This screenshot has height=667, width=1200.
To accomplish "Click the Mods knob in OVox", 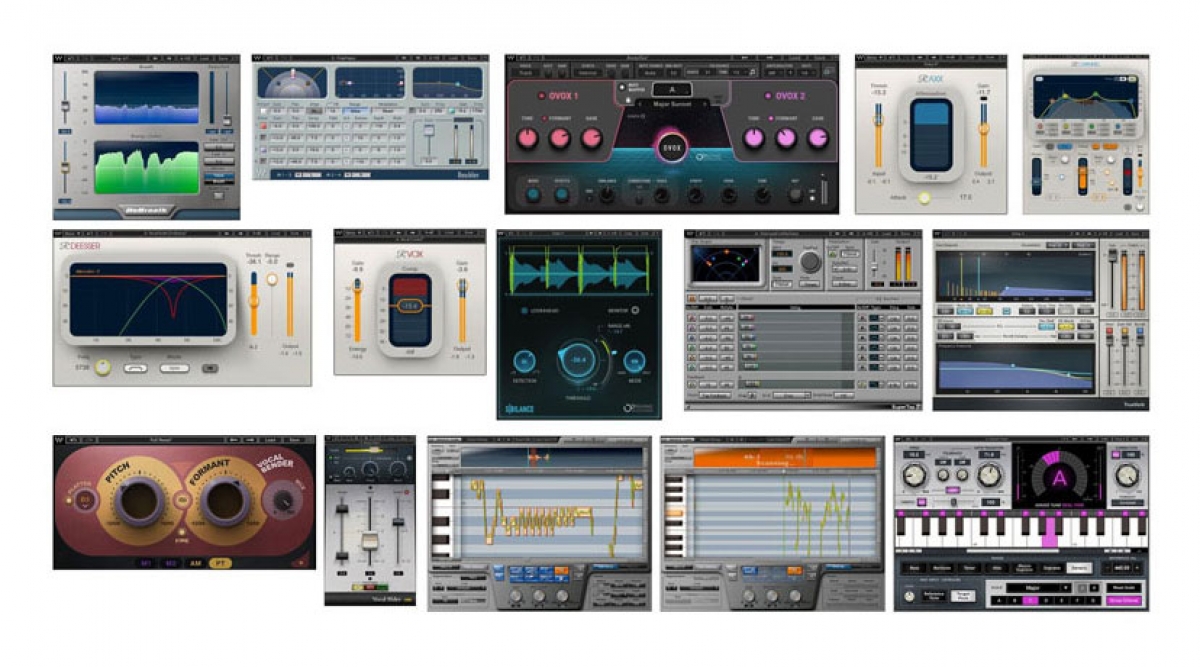I will coord(534,195).
